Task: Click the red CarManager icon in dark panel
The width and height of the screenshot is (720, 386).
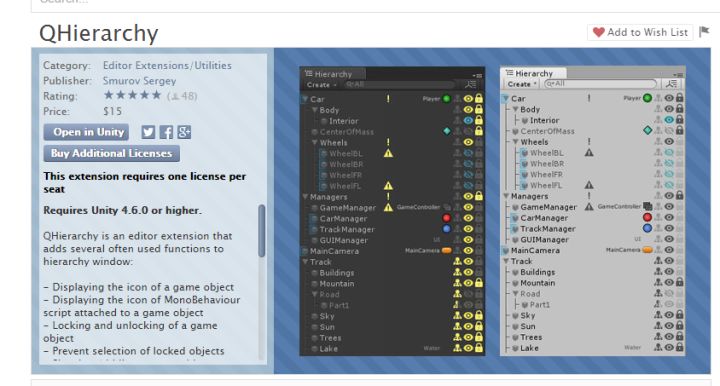Action: (446, 218)
